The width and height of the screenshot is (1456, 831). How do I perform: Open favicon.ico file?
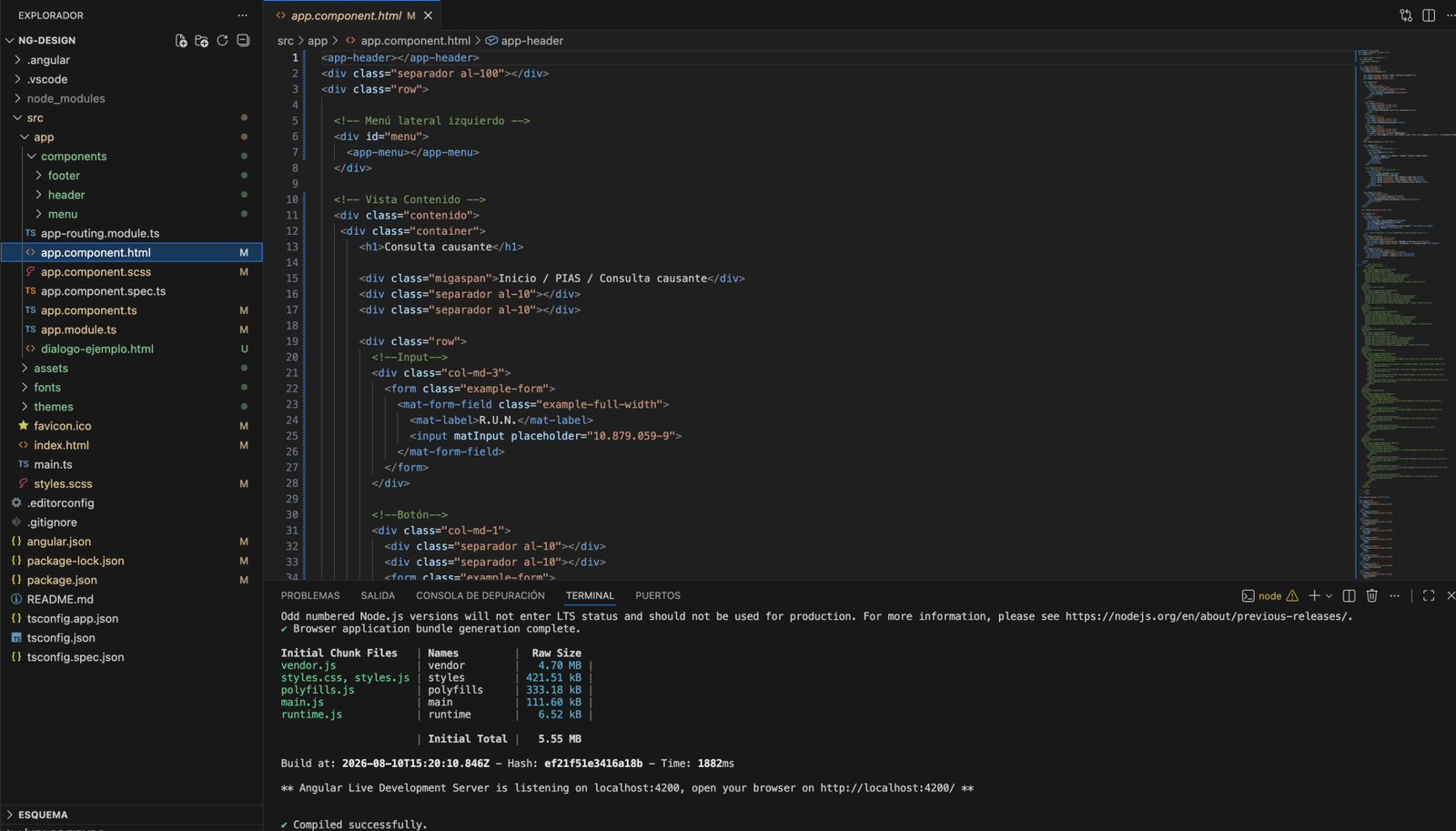tap(131, 426)
